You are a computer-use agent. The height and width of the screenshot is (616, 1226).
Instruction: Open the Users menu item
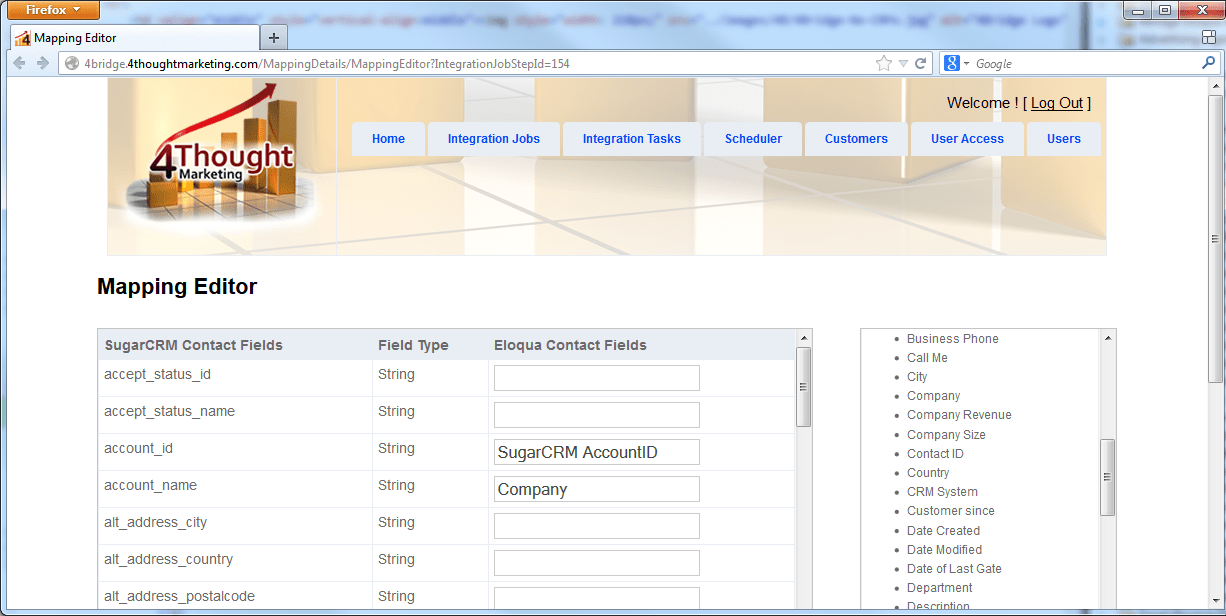[1064, 139]
